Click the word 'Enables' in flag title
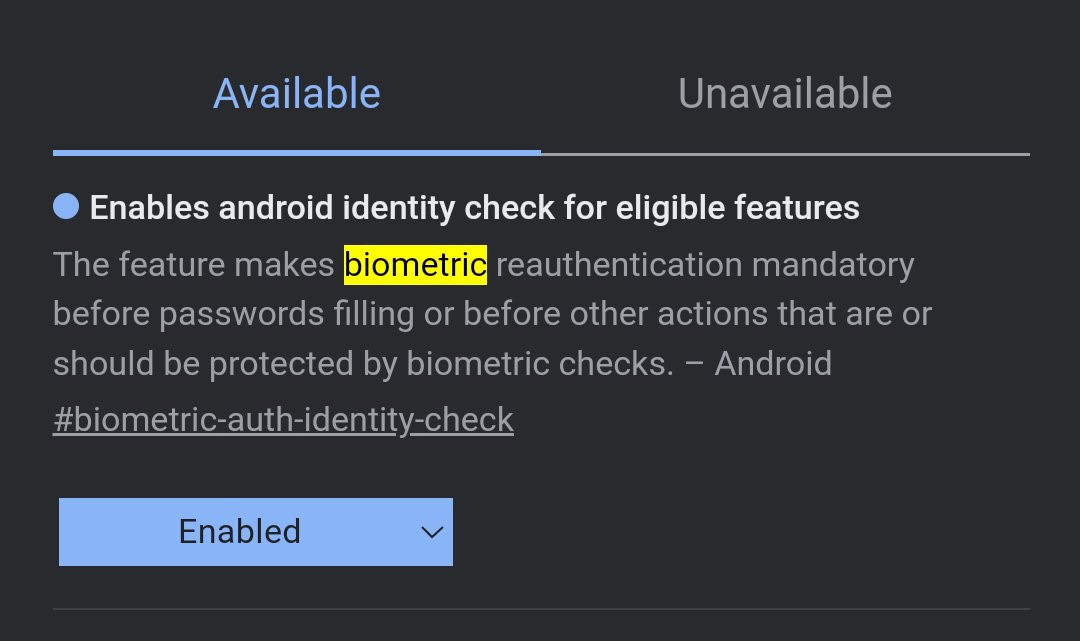Image resolution: width=1080 pixels, height=641 pixels. pyautogui.click(x=150, y=208)
